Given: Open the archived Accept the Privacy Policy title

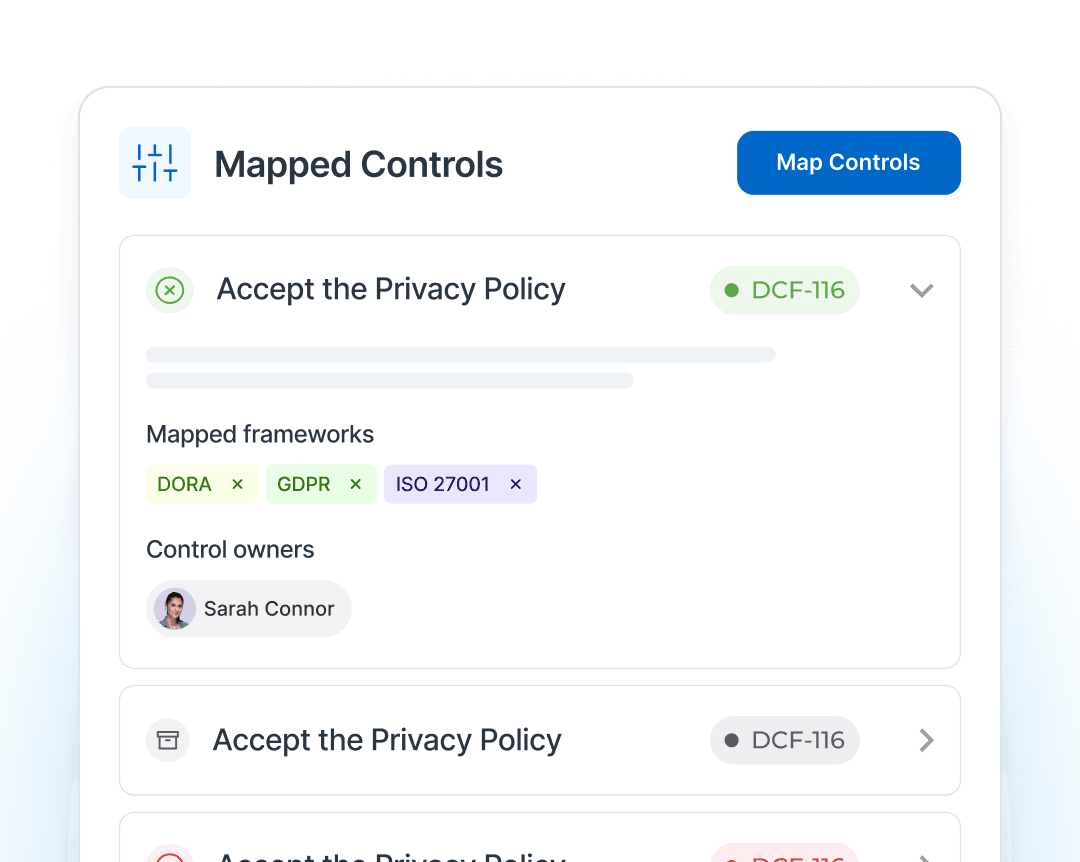Looking at the screenshot, I should coord(387,740).
